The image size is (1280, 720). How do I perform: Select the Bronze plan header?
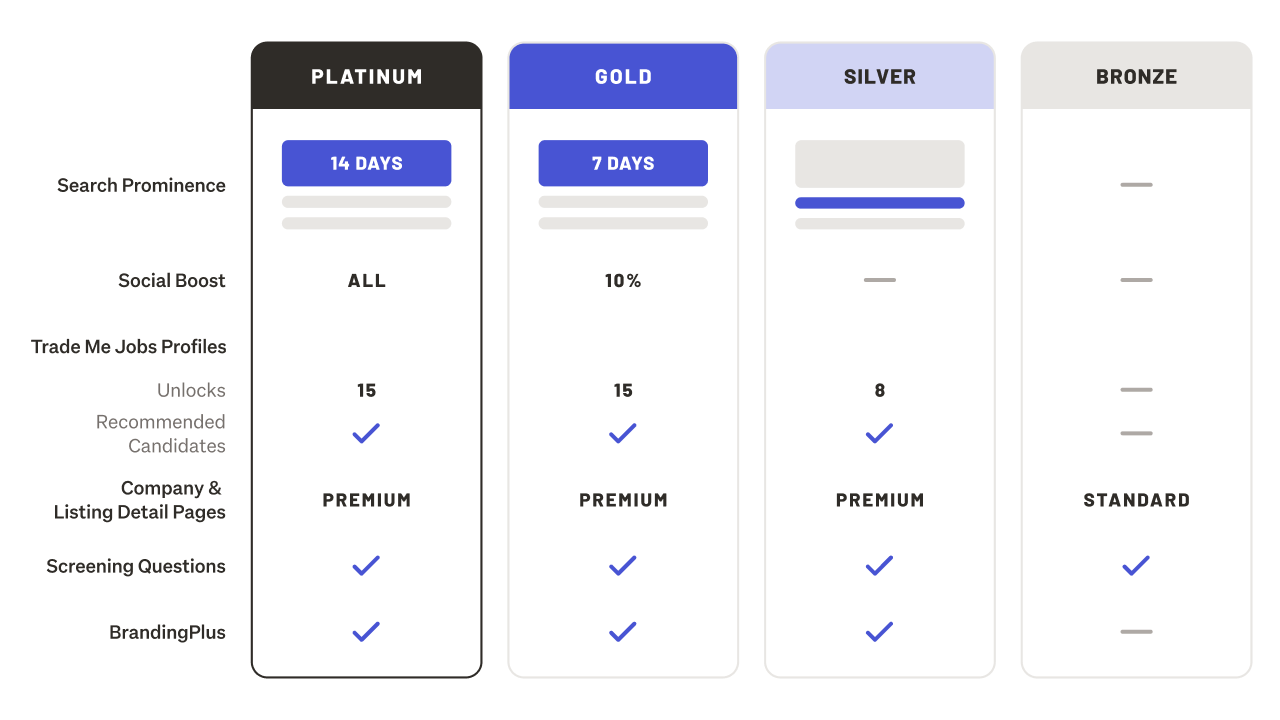pyautogui.click(x=1136, y=76)
